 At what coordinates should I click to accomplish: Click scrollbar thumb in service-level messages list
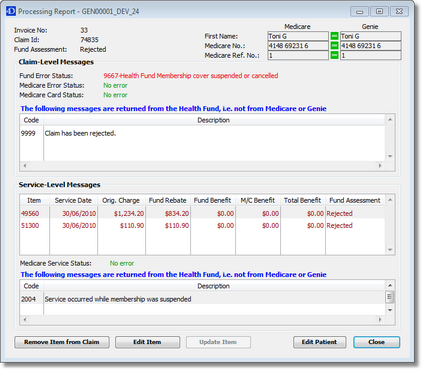(389, 297)
